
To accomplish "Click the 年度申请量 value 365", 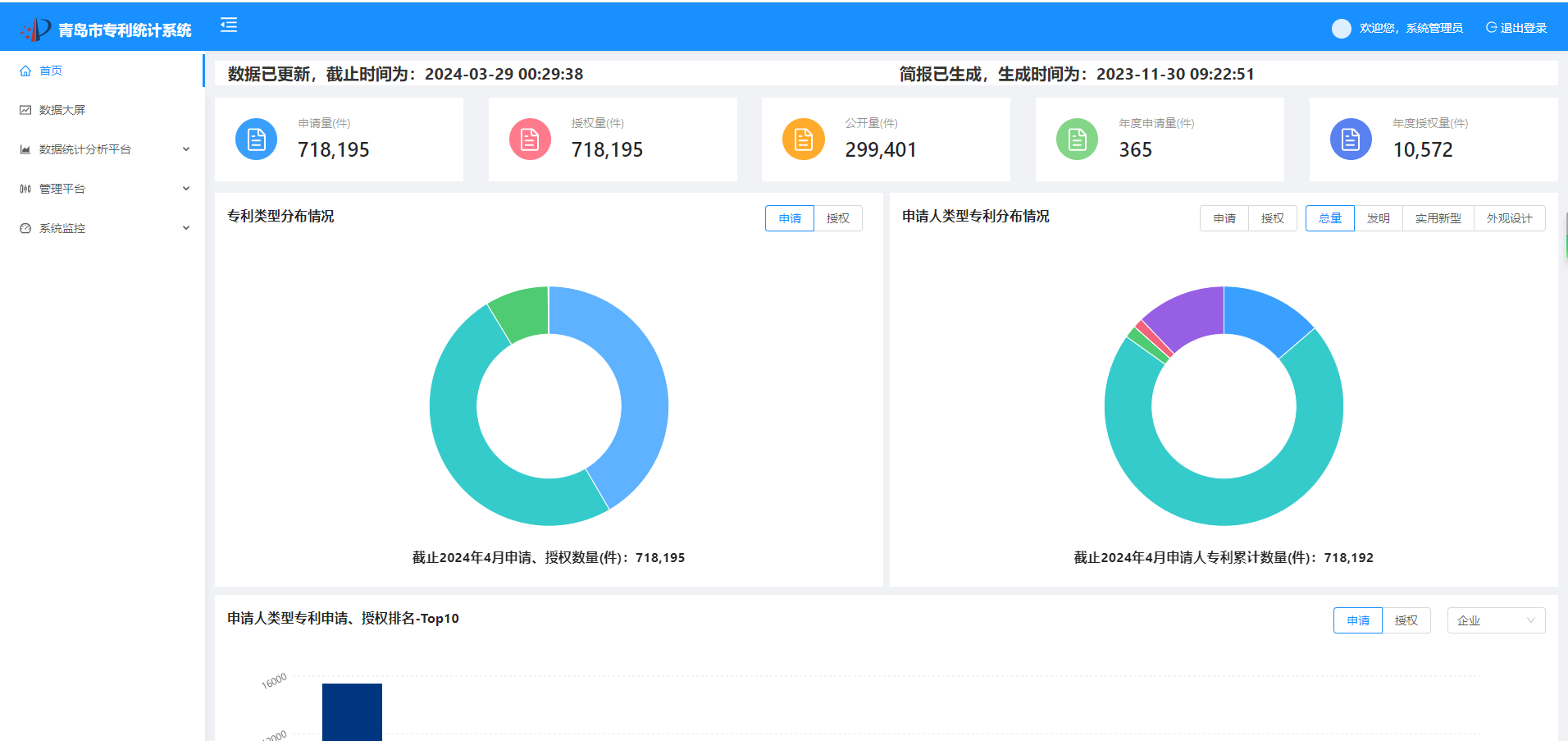I will pyautogui.click(x=1136, y=149).
